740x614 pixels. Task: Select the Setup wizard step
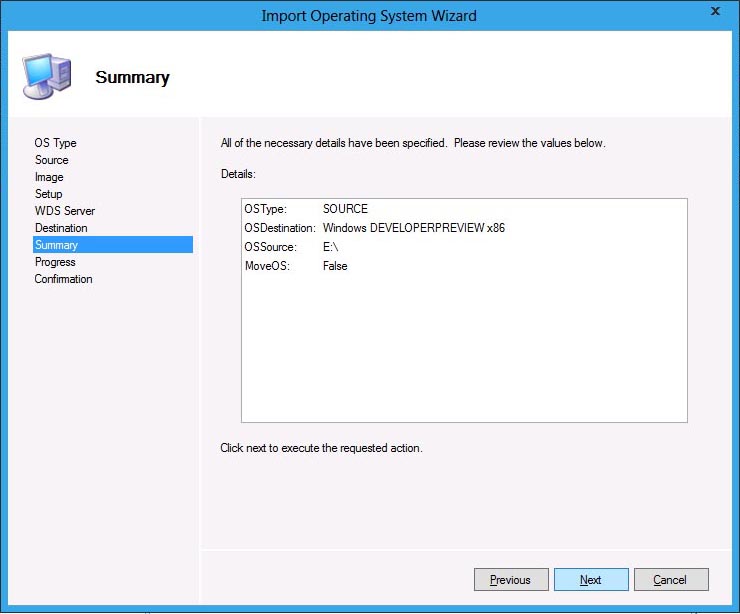point(49,194)
